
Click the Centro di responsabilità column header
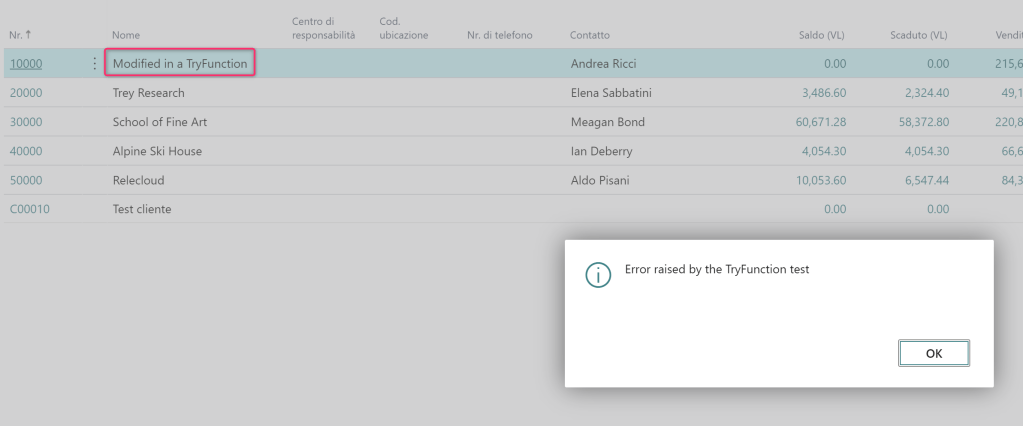point(316,28)
